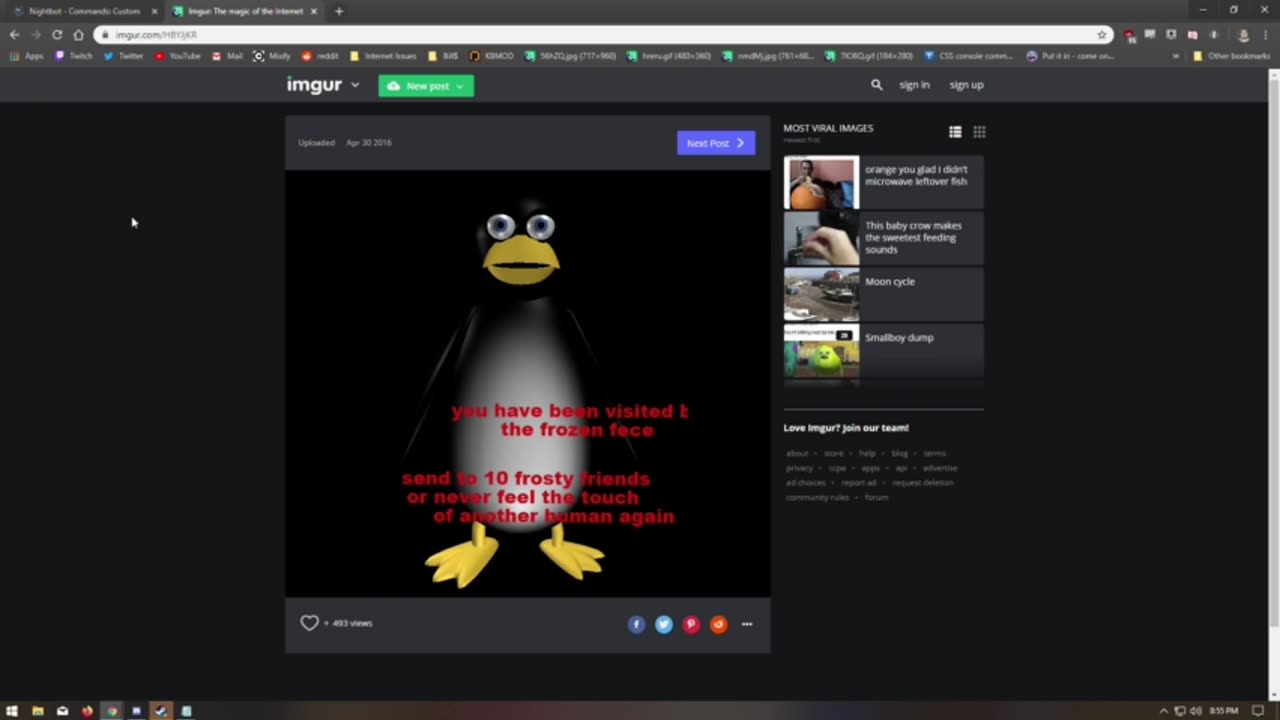Favorite the post with the heart icon
1280x720 pixels.
pos(309,623)
